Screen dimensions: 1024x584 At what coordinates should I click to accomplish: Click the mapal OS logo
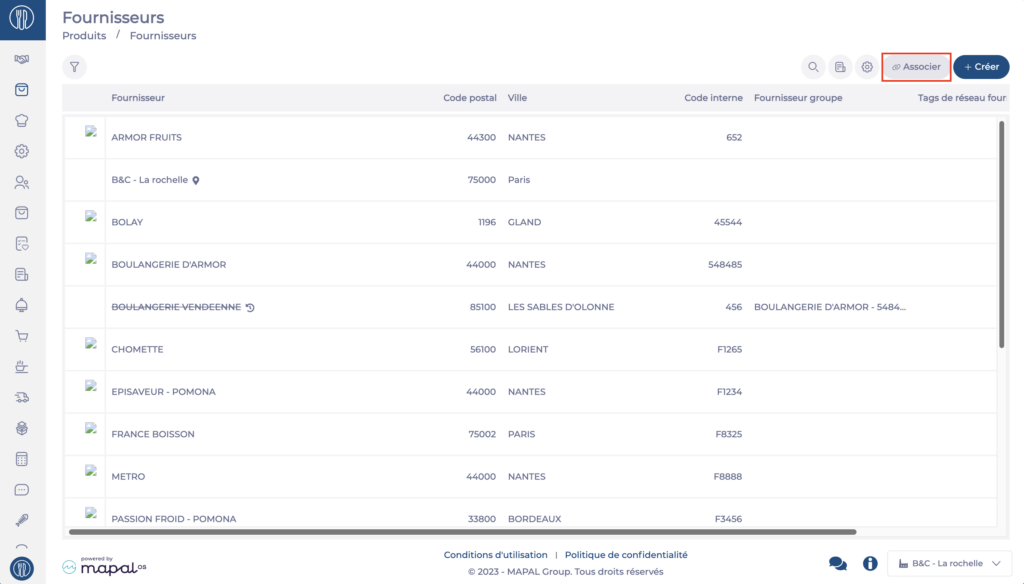coord(104,566)
